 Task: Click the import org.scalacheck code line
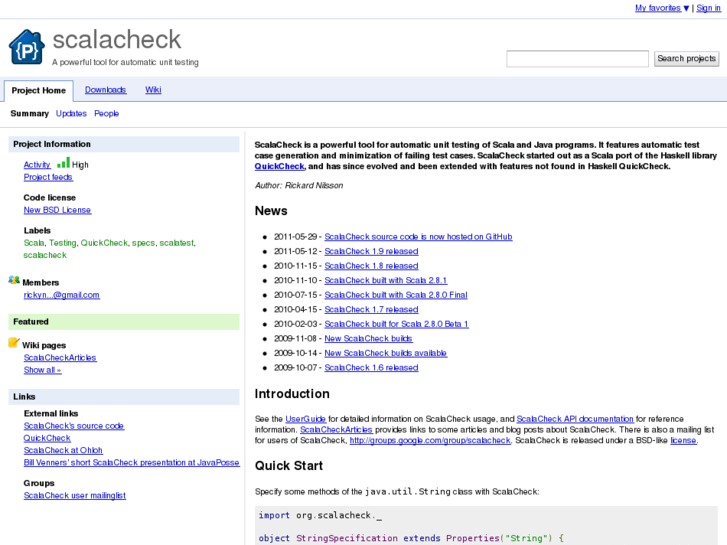pos(320,516)
